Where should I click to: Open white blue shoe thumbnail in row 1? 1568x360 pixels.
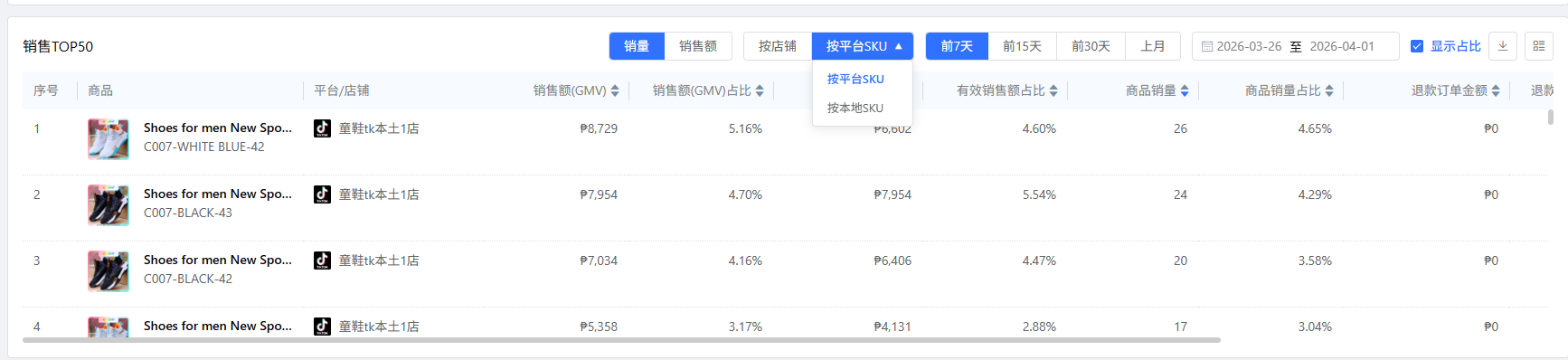[109, 139]
